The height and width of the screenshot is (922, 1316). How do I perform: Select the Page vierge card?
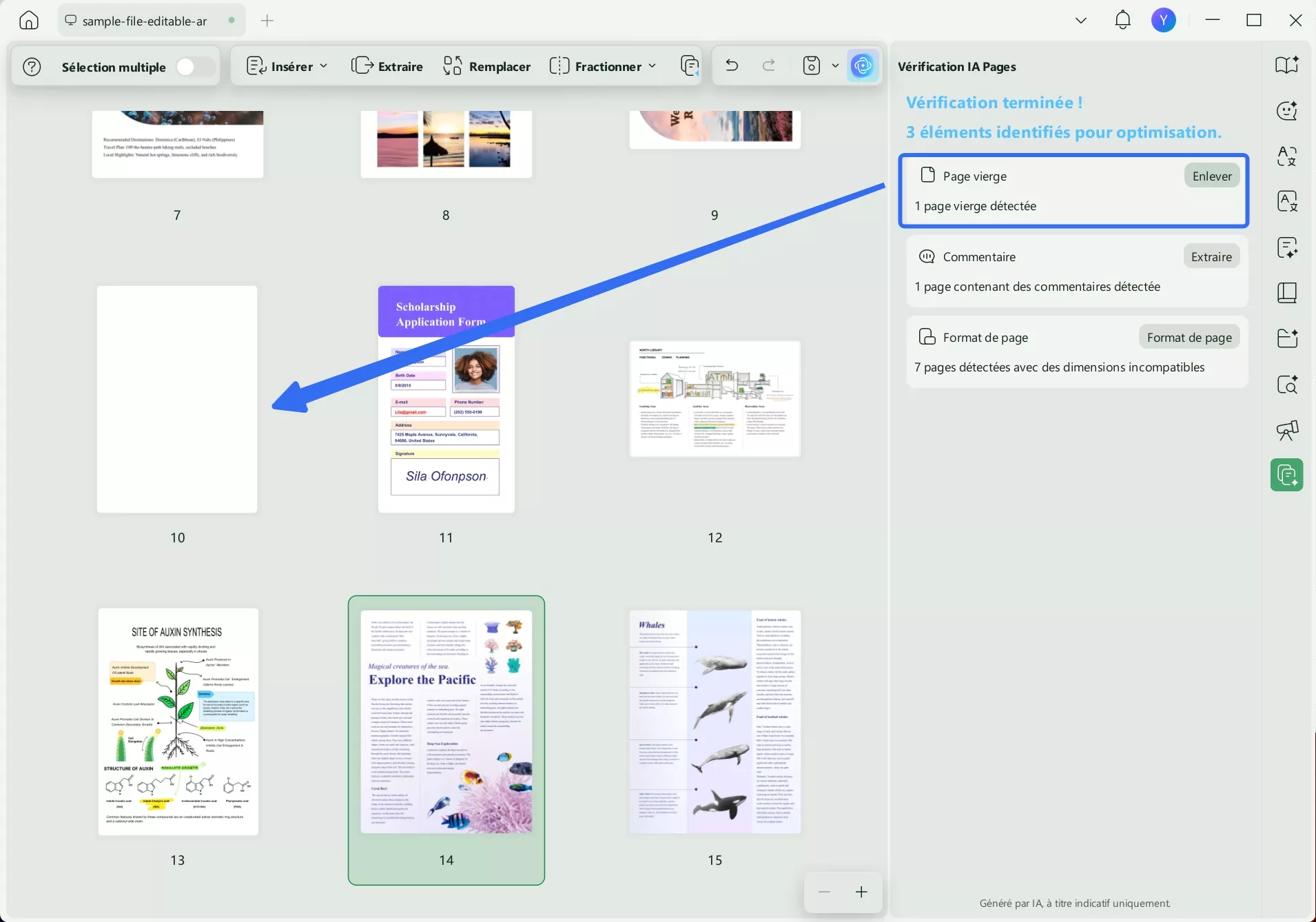tap(1073, 191)
